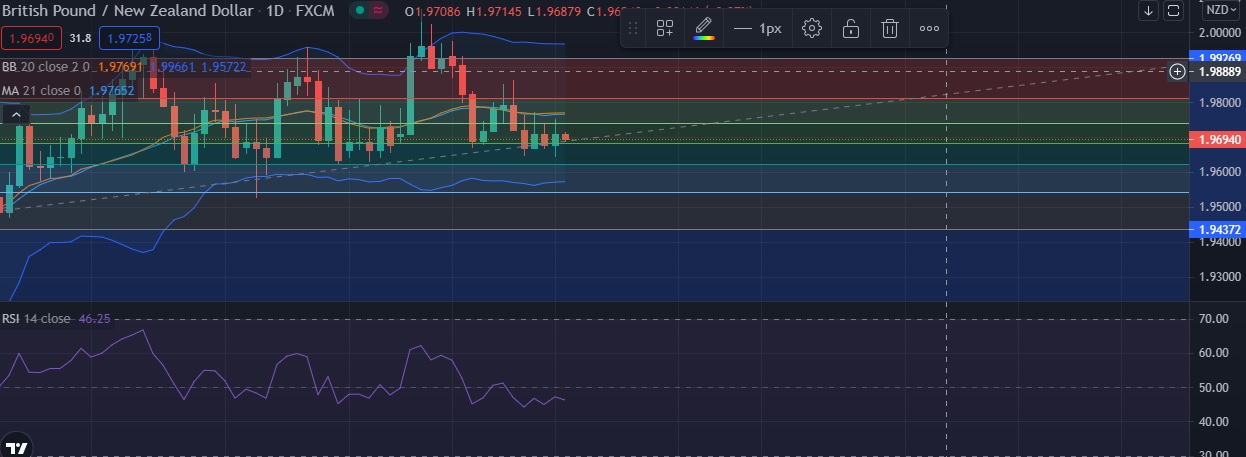
Task: Open line color pencil tool
Action: coord(704,28)
